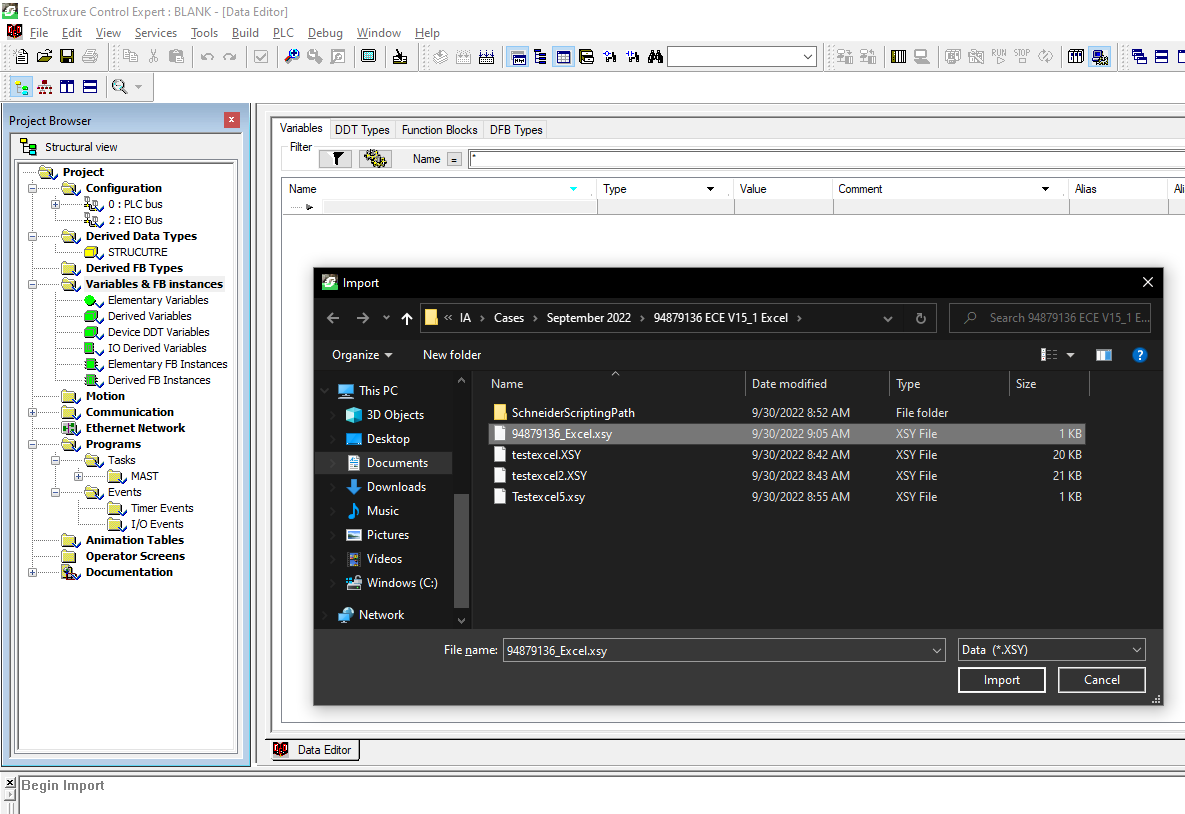Click the refresh folder button
The height and width of the screenshot is (814, 1185).
920,318
